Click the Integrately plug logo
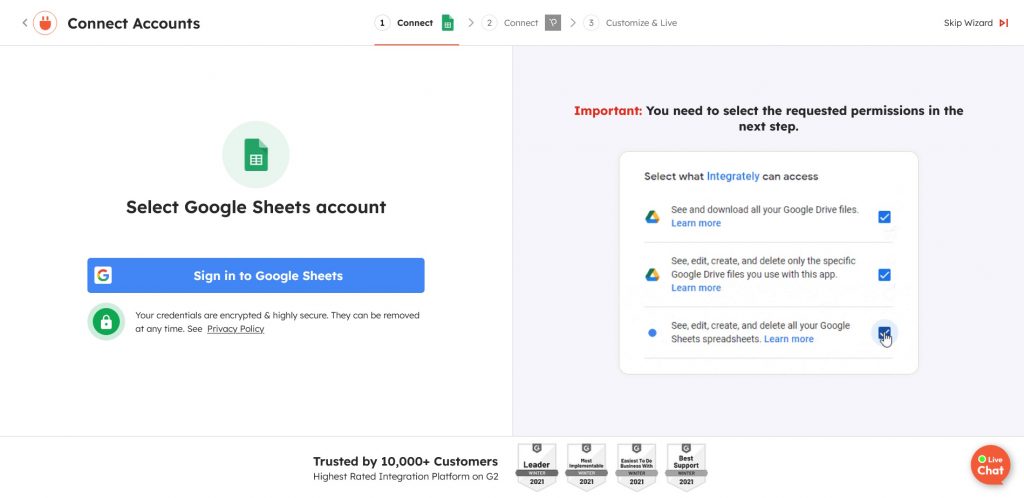 [45, 23]
